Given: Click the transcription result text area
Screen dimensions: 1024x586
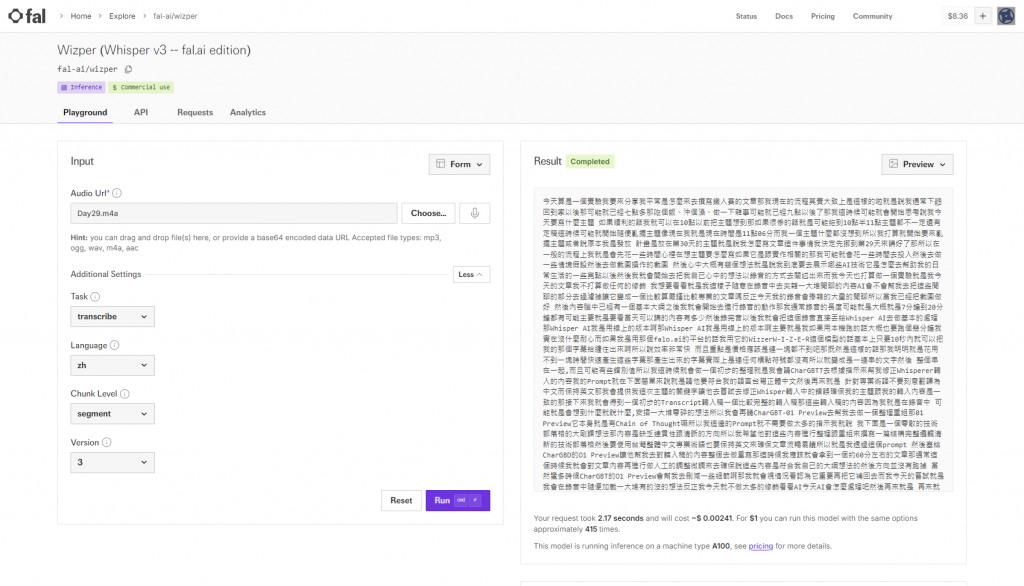Looking at the screenshot, I should tap(743, 340).
